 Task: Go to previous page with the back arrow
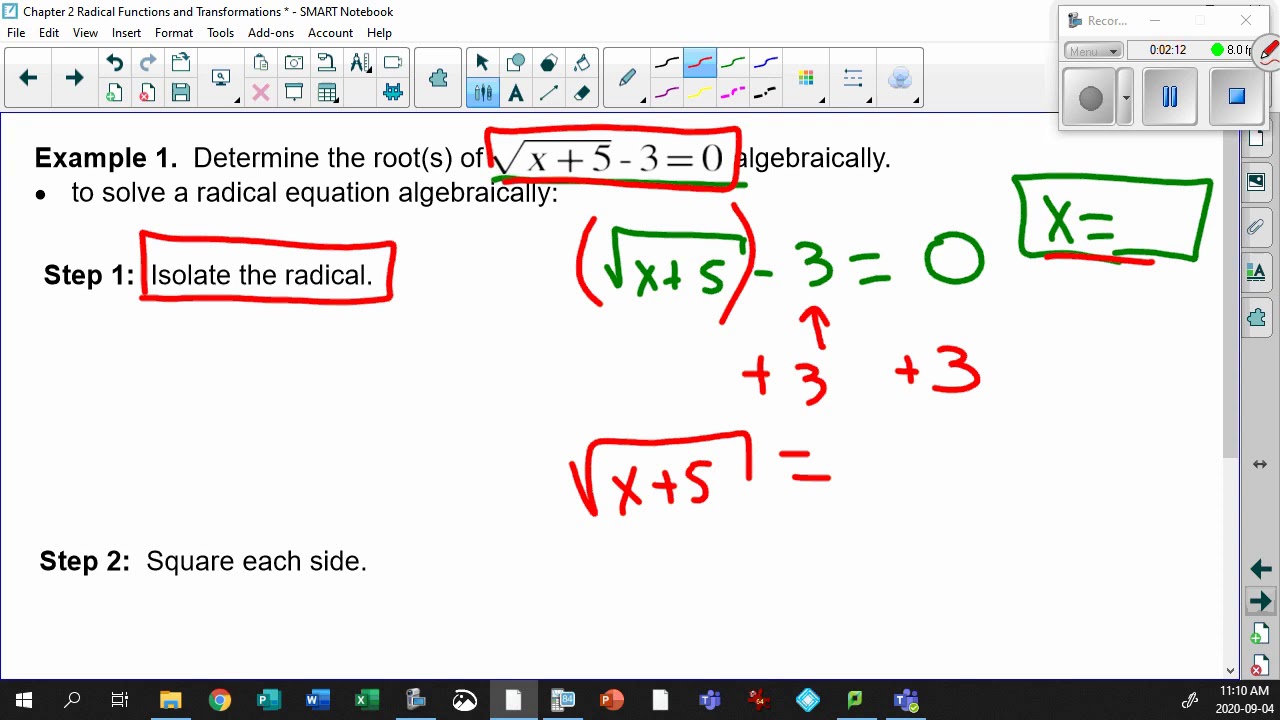28,78
